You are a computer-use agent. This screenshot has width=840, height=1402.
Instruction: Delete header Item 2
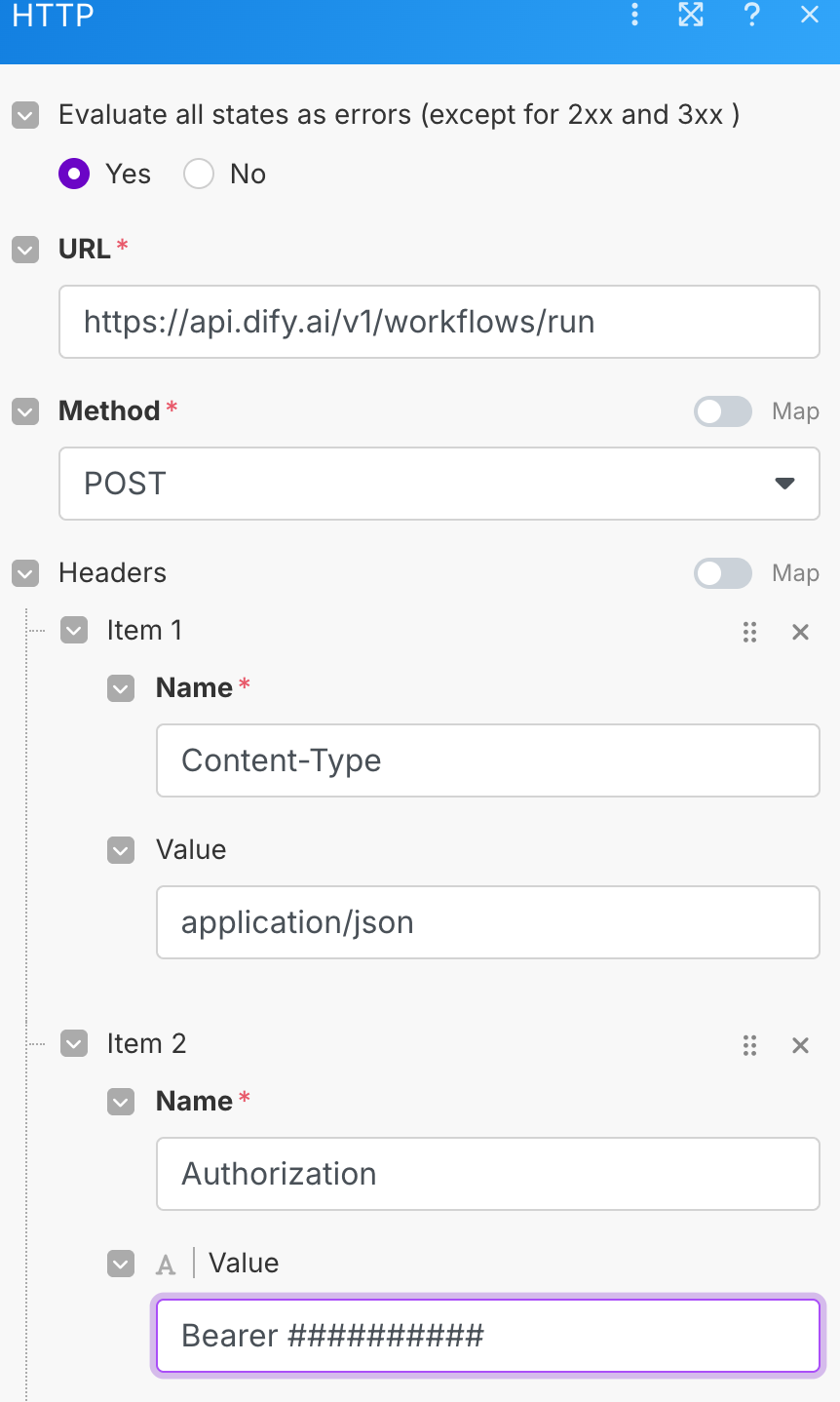[801, 1045]
